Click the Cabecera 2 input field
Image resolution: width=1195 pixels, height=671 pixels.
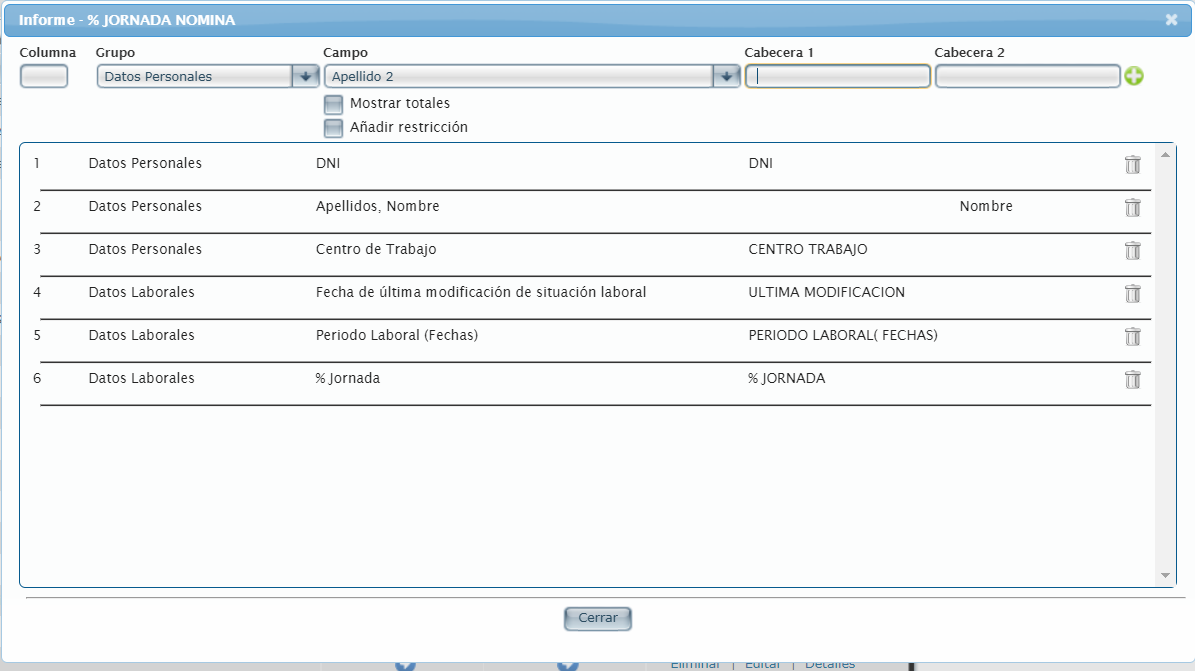[1027, 77]
